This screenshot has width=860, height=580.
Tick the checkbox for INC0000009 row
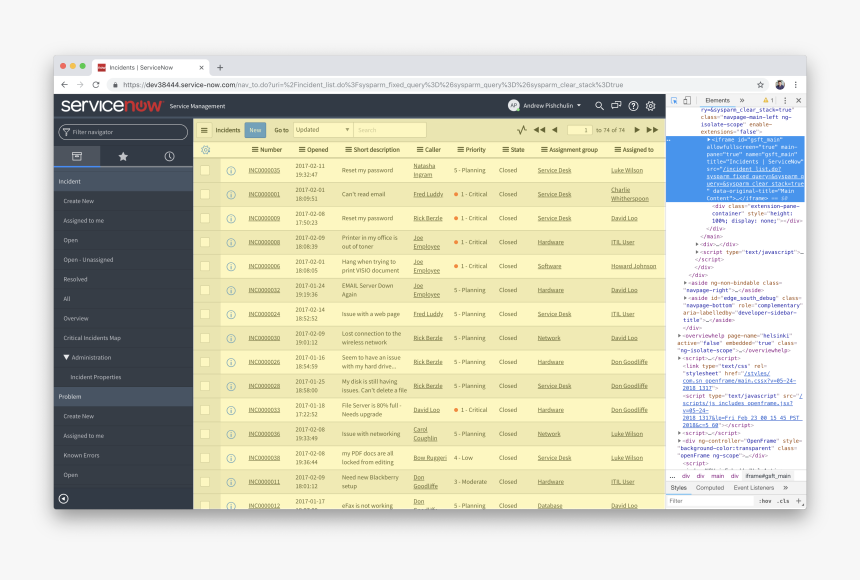[205, 218]
